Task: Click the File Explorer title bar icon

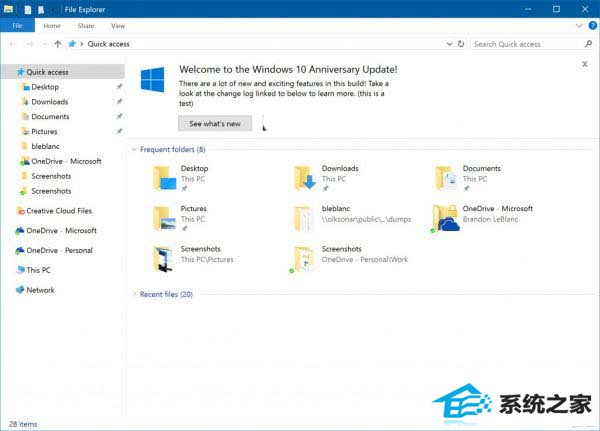Action: (8, 9)
